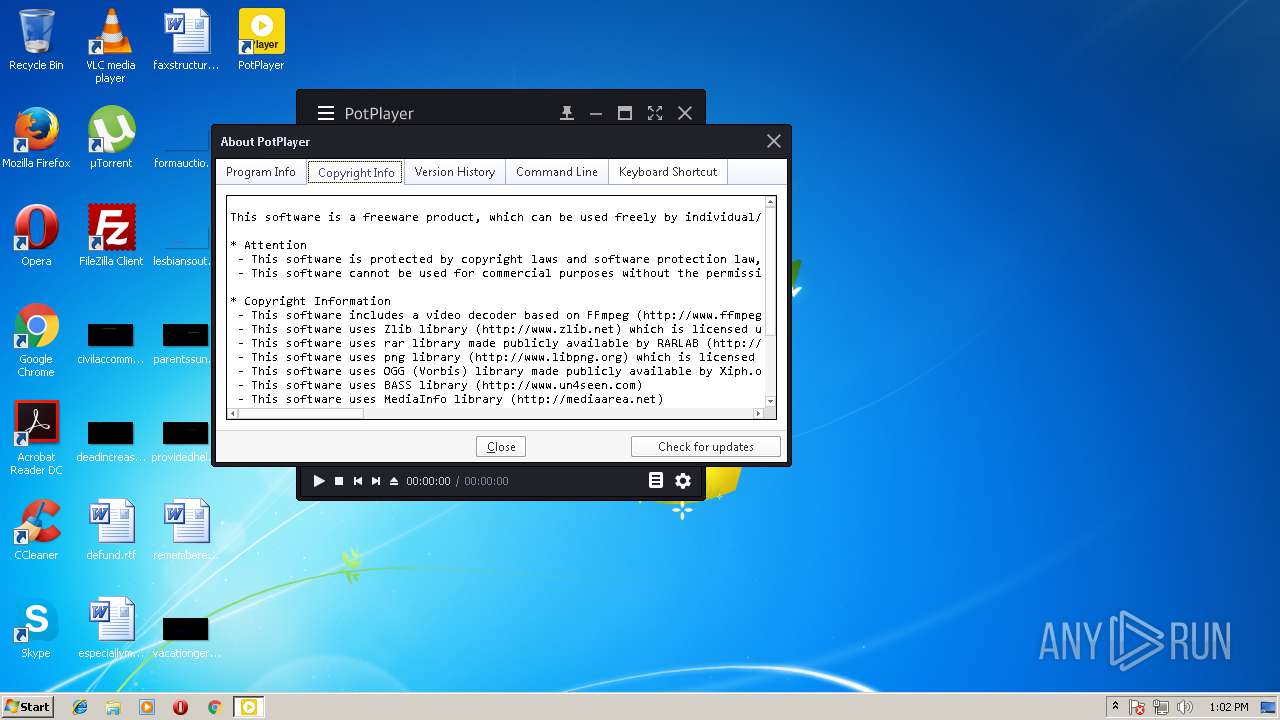Open Opera from the taskbar

pyautogui.click(x=180, y=707)
